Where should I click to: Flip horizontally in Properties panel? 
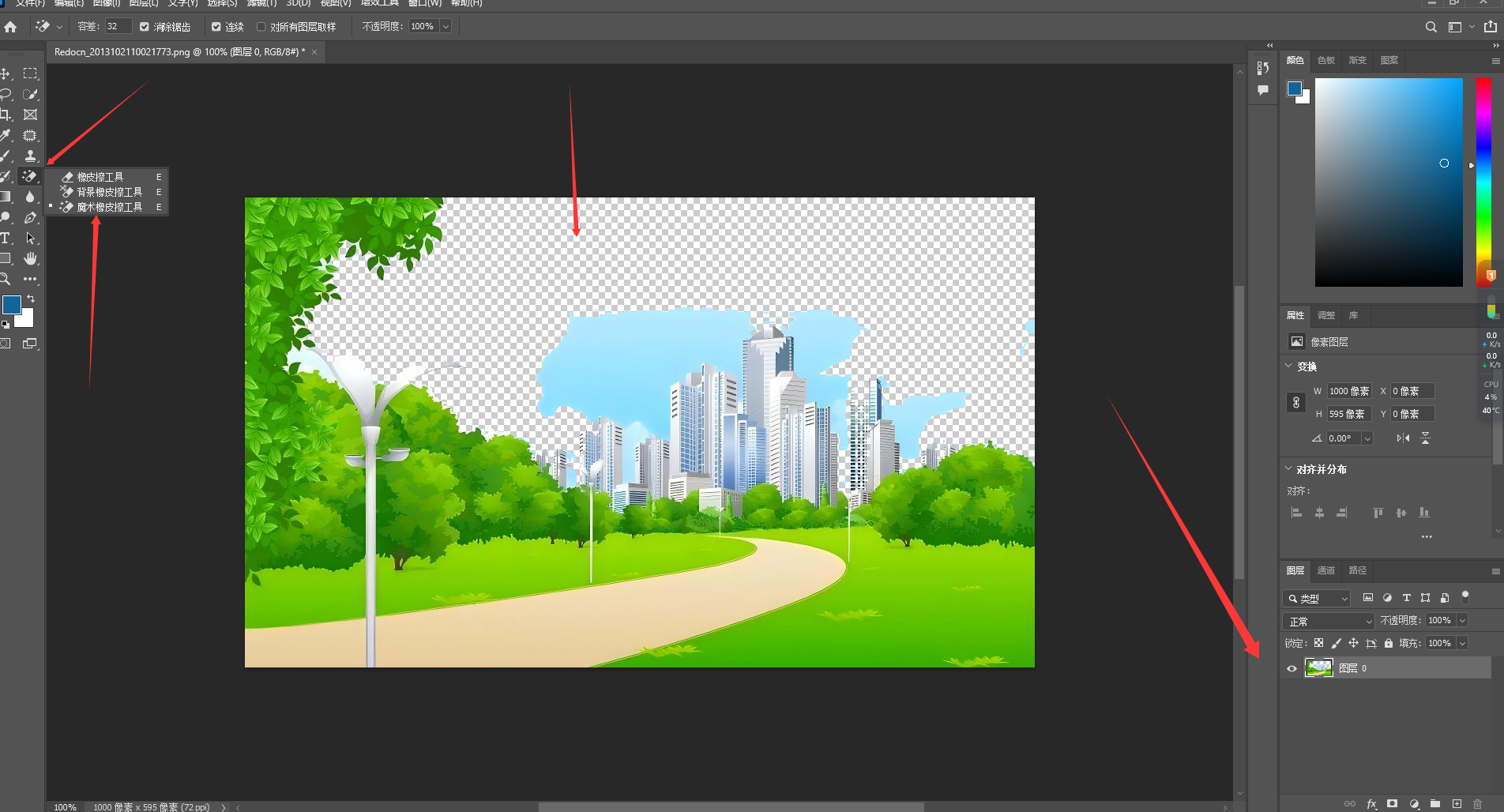[x=1402, y=438]
